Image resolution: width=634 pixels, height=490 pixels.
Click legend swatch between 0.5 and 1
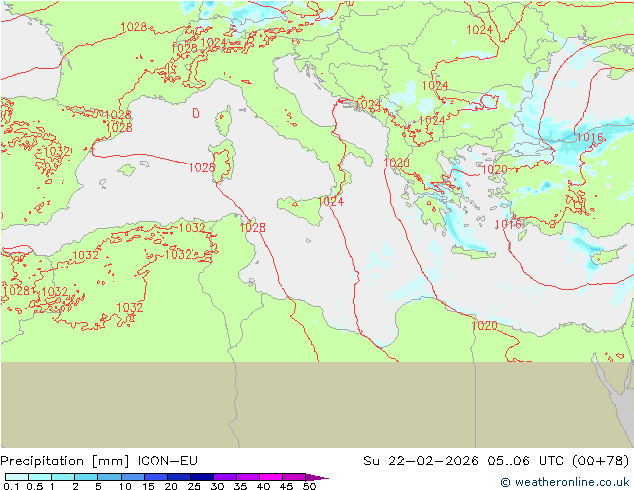pos(40,477)
